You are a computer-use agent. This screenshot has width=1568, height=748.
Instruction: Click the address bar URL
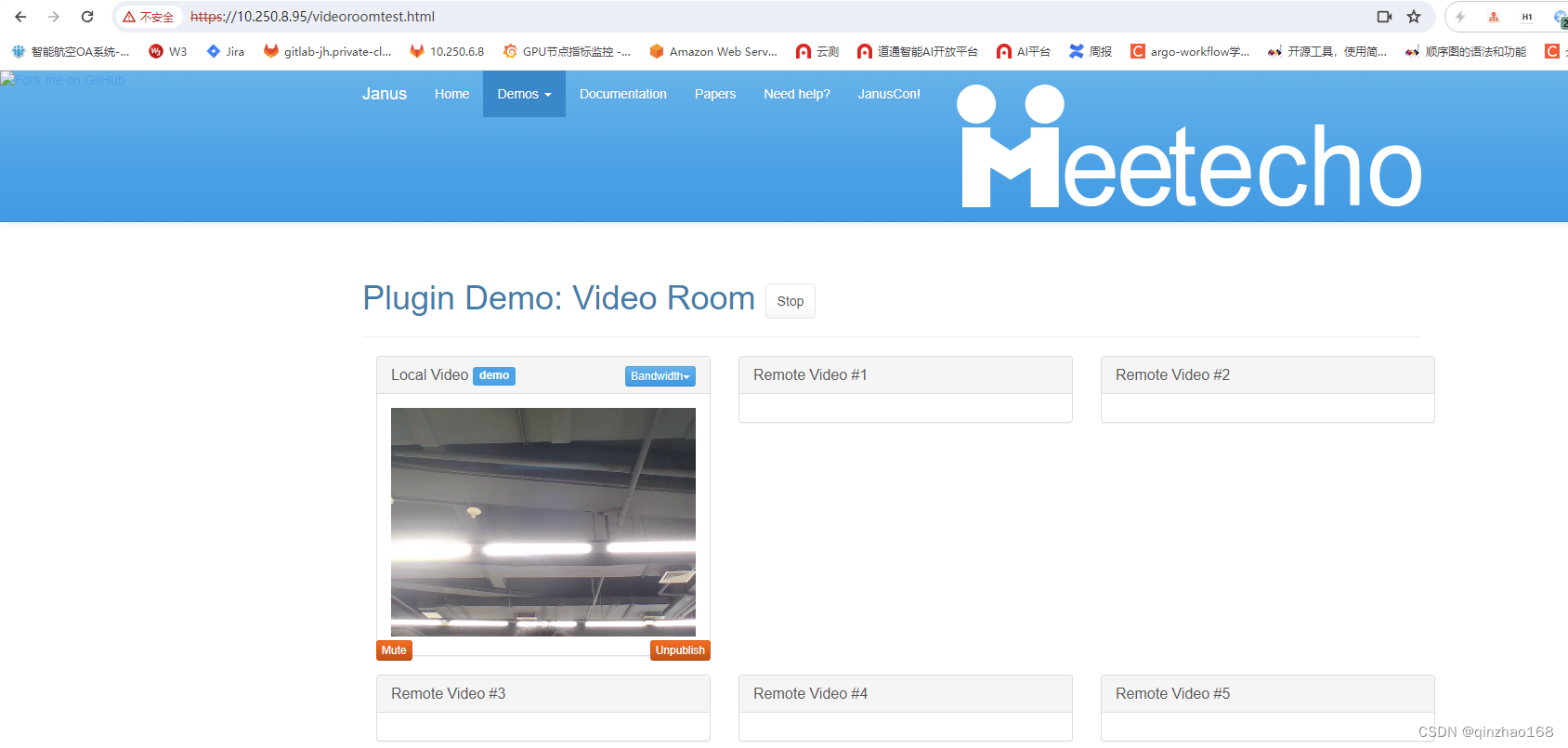coord(312,17)
